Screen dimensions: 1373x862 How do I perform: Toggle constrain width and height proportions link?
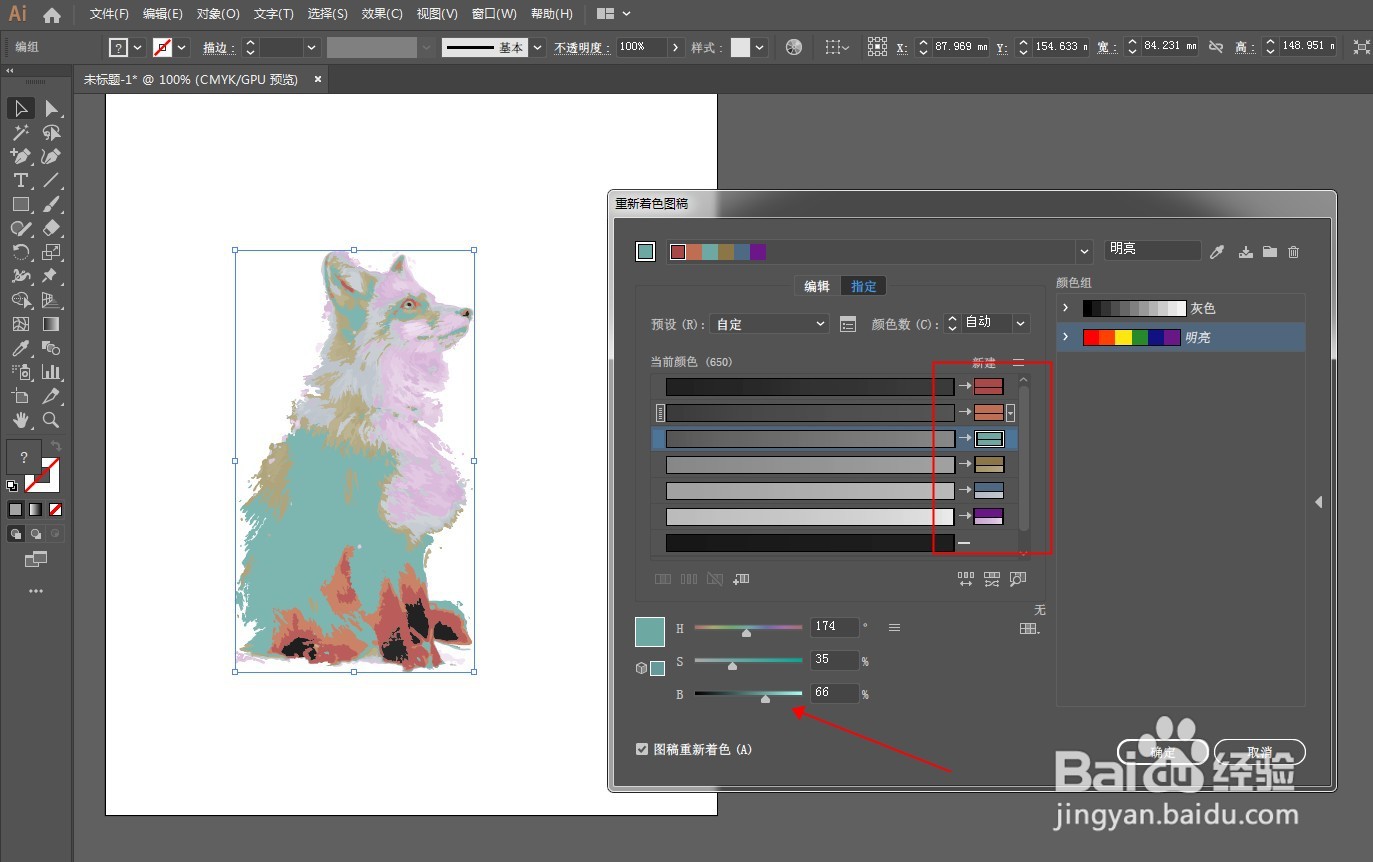pos(1216,47)
